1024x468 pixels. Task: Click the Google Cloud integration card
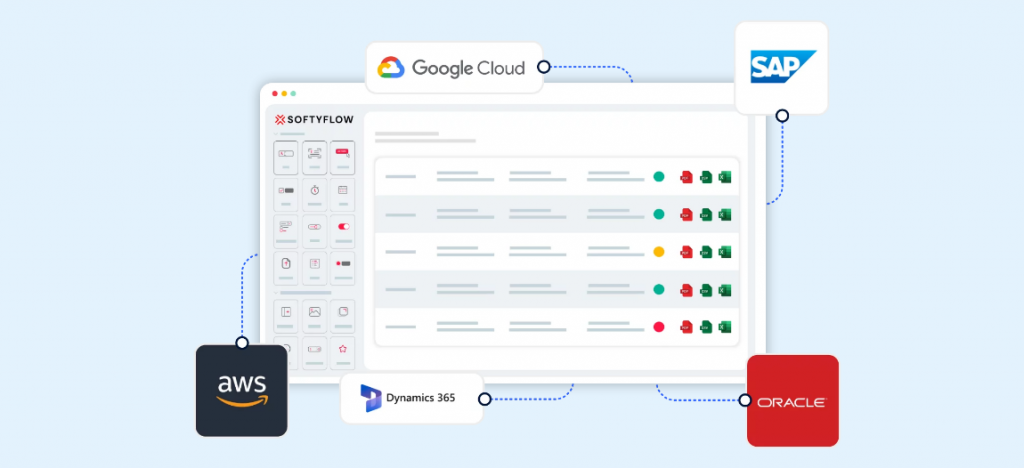(x=454, y=68)
